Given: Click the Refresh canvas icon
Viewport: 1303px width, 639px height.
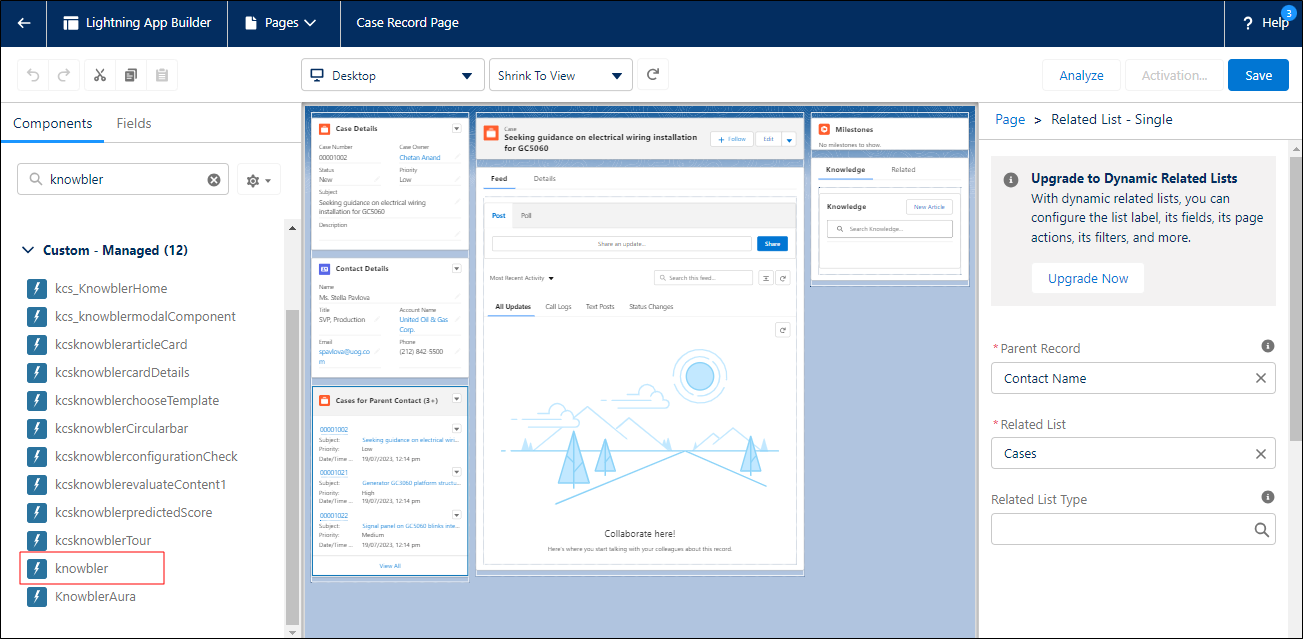Looking at the screenshot, I should click(x=653, y=75).
